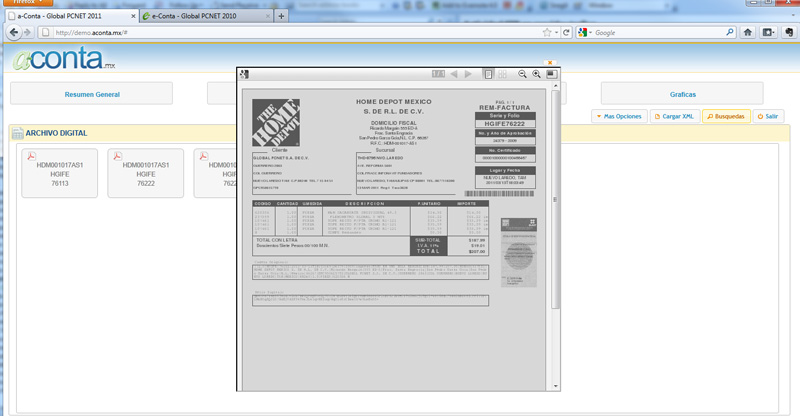
Task: Bookmark this page with star icon
Action: tap(547, 33)
